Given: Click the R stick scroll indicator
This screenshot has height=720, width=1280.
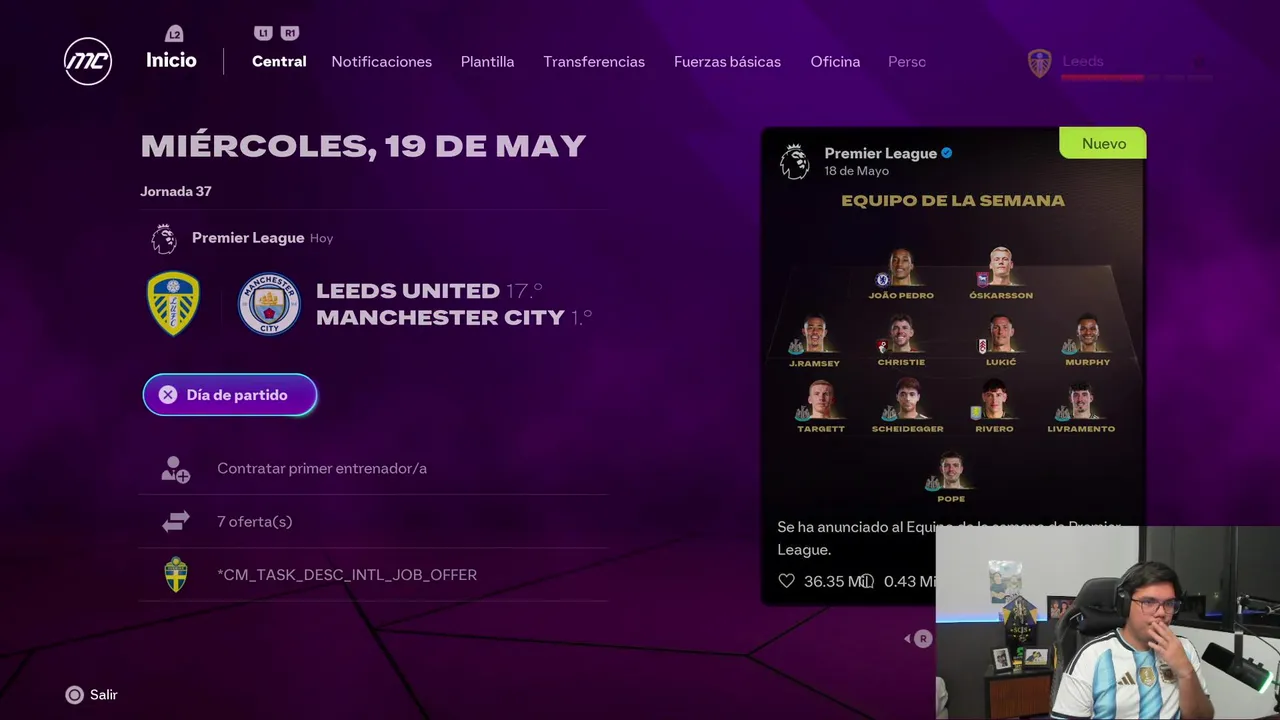Looking at the screenshot, I should coord(923,638).
